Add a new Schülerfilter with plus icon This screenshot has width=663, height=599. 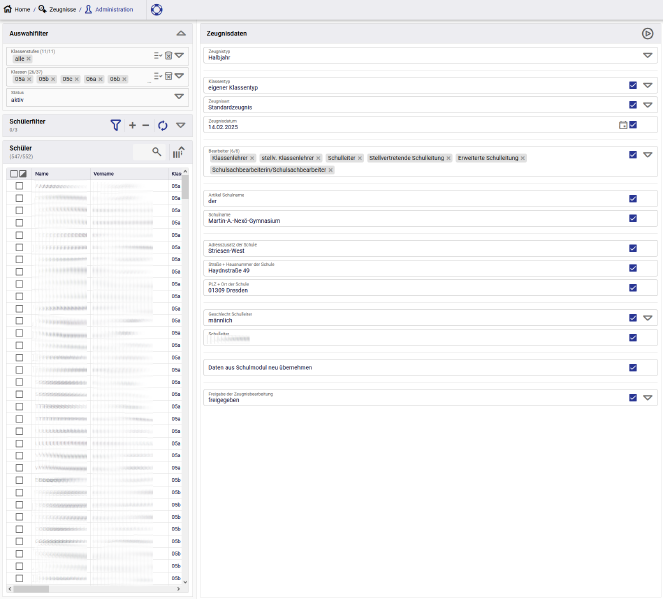click(x=132, y=125)
